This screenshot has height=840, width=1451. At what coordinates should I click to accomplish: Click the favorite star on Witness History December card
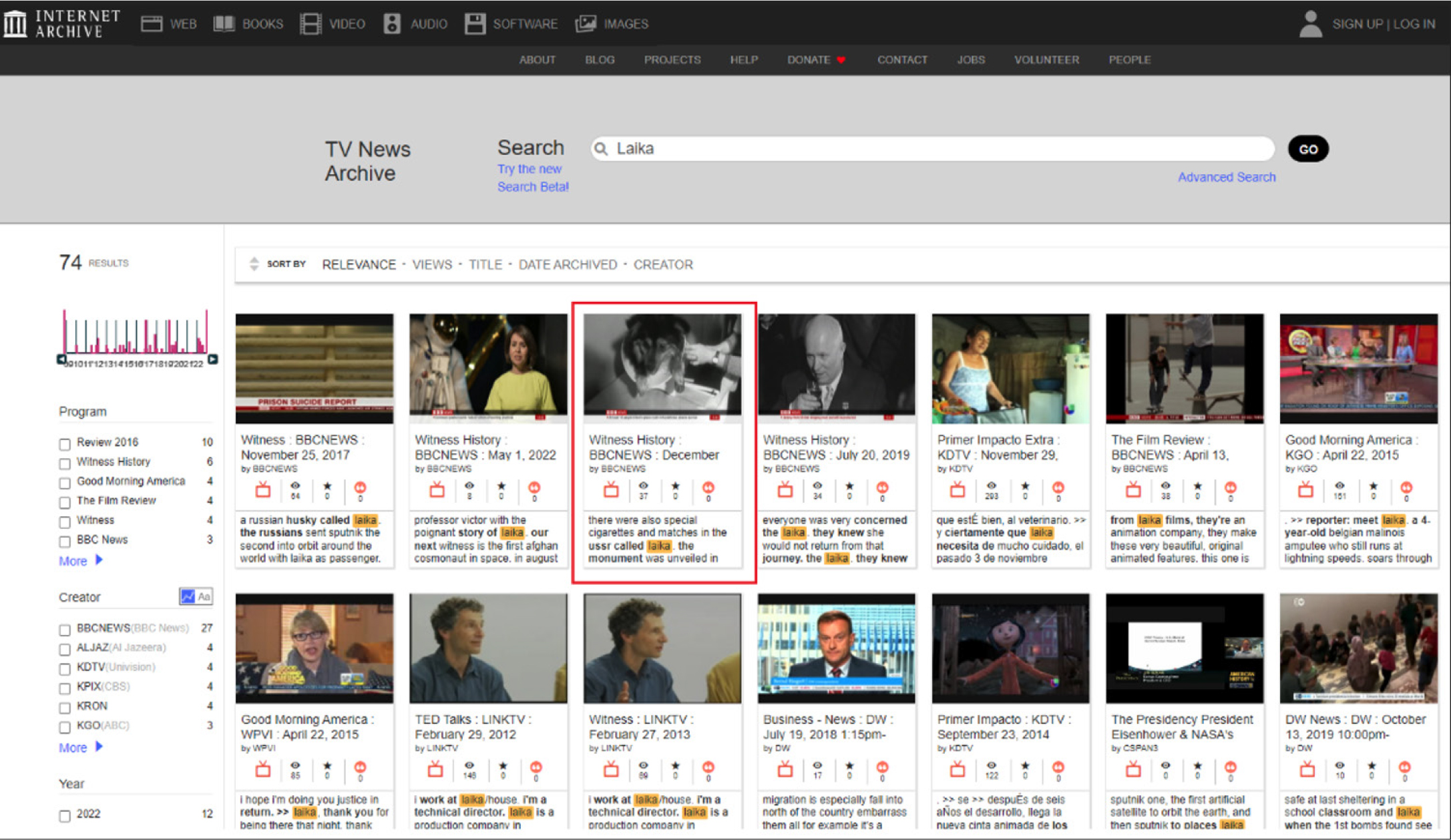[676, 486]
